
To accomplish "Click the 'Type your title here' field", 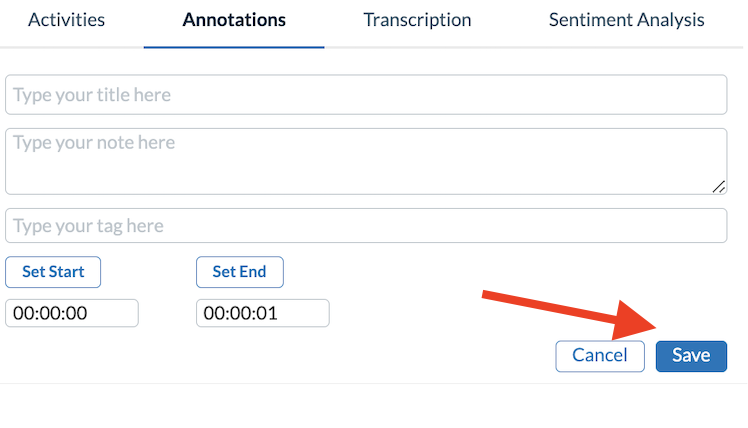I will [365, 95].
